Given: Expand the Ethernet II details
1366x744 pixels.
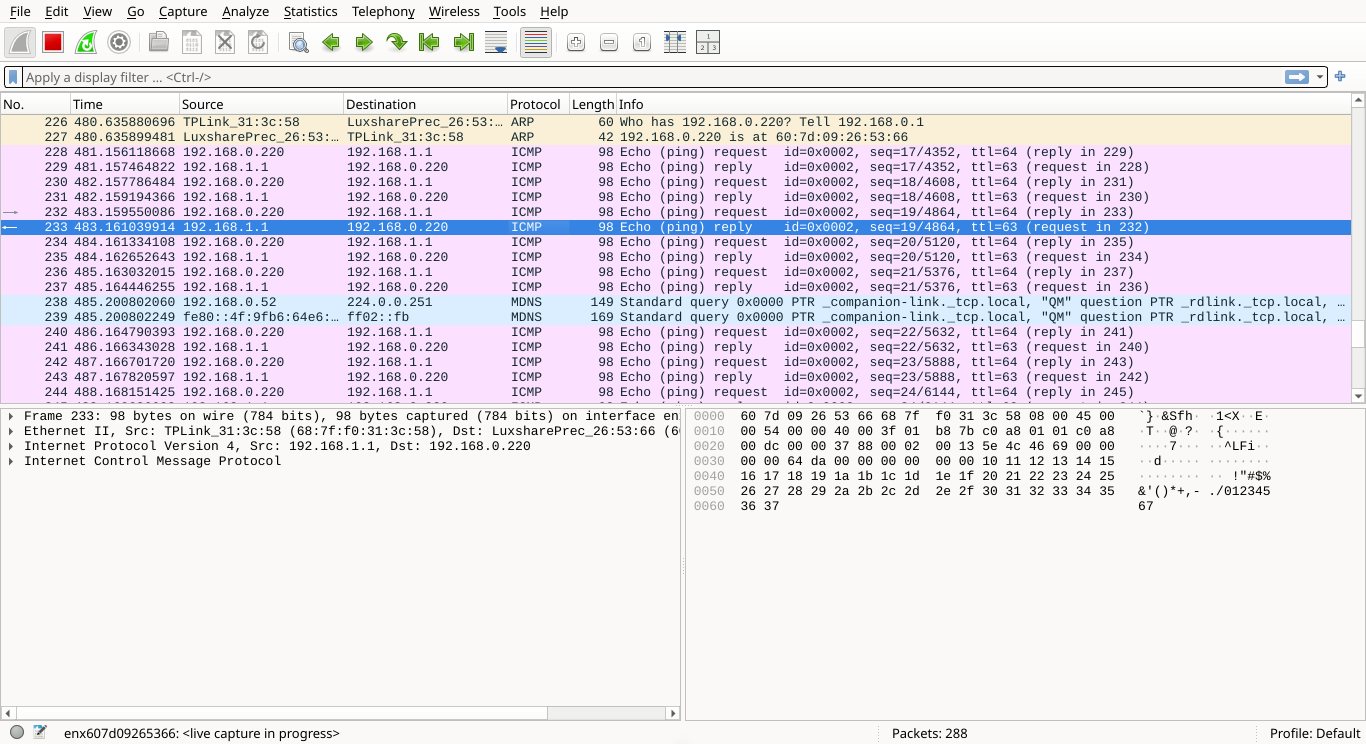Looking at the screenshot, I should pos(11,431).
